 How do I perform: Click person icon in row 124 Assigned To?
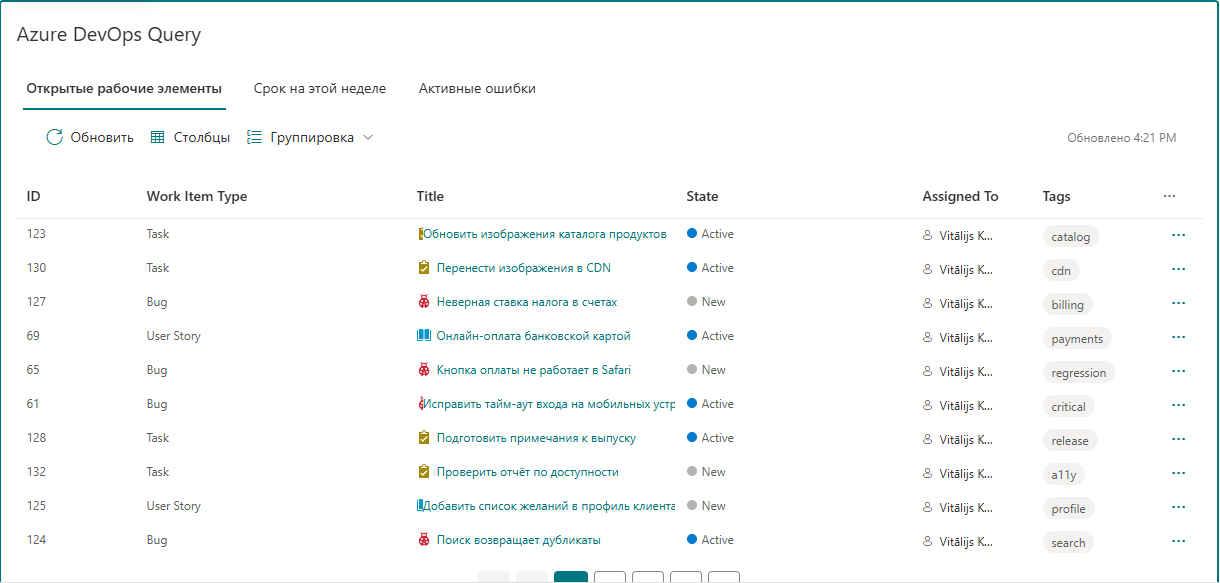click(927, 541)
